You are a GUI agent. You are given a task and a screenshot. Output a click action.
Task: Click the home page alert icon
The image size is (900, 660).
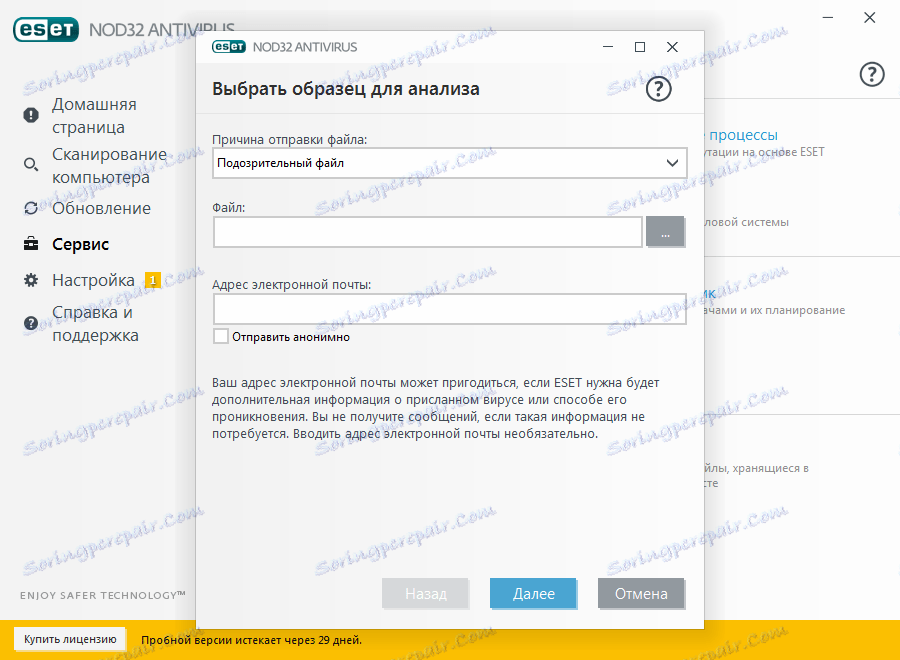(31, 115)
